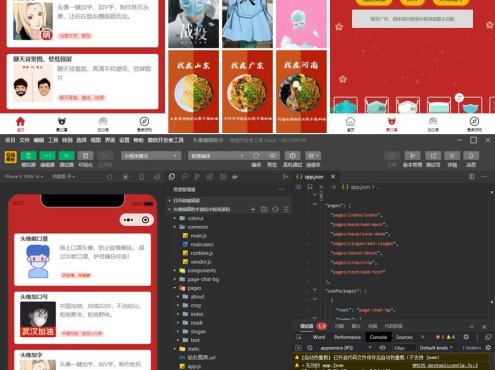Toggle the console live expression eye icon

point(382,348)
